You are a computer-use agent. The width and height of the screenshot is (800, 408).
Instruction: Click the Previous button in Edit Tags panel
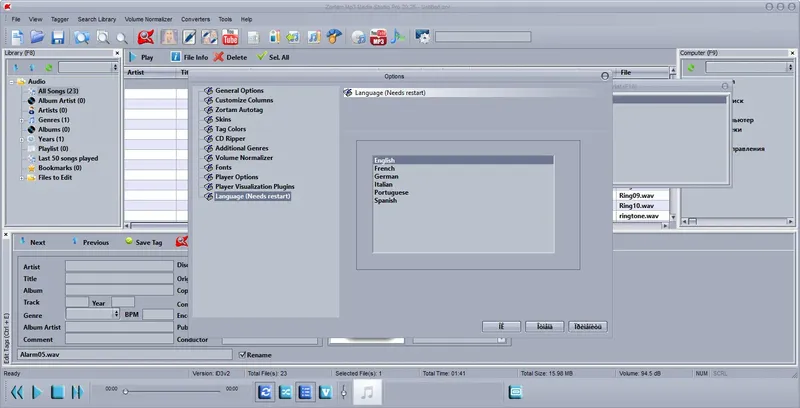tap(90, 242)
